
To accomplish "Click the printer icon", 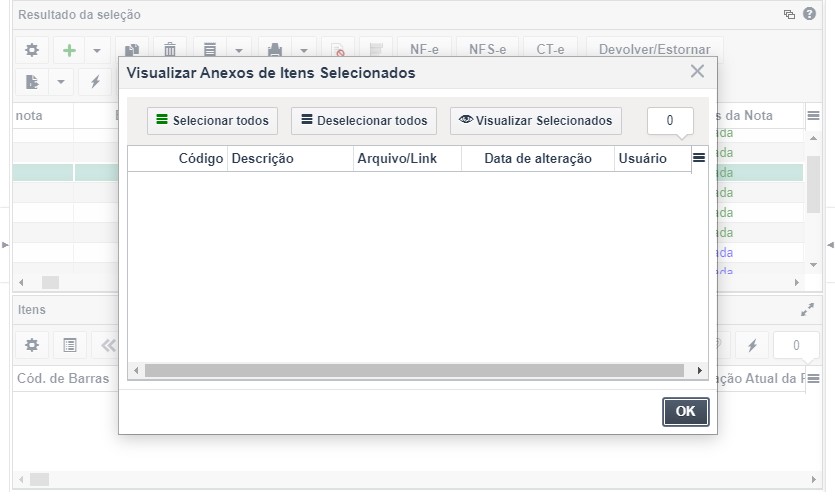I will point(275,50).
